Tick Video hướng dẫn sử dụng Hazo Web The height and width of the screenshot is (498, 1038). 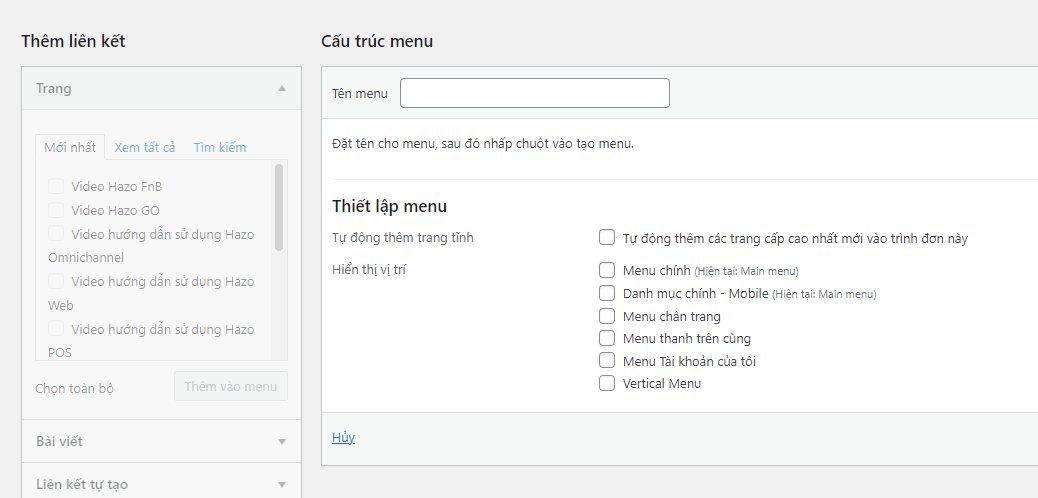coord(56,281)
